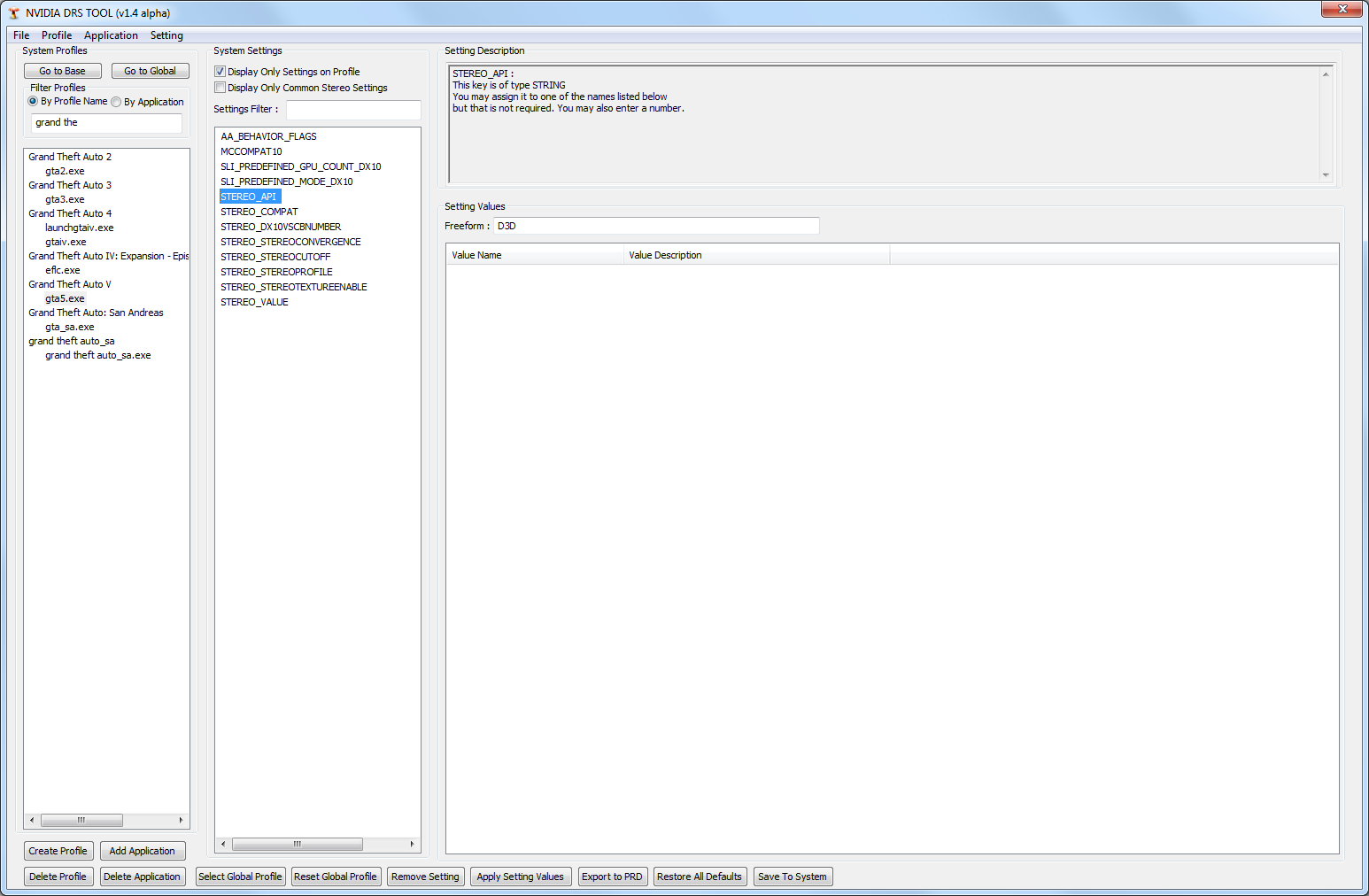The image size is (1369, 896).
Task: Open the File menu
Action: 21,35
